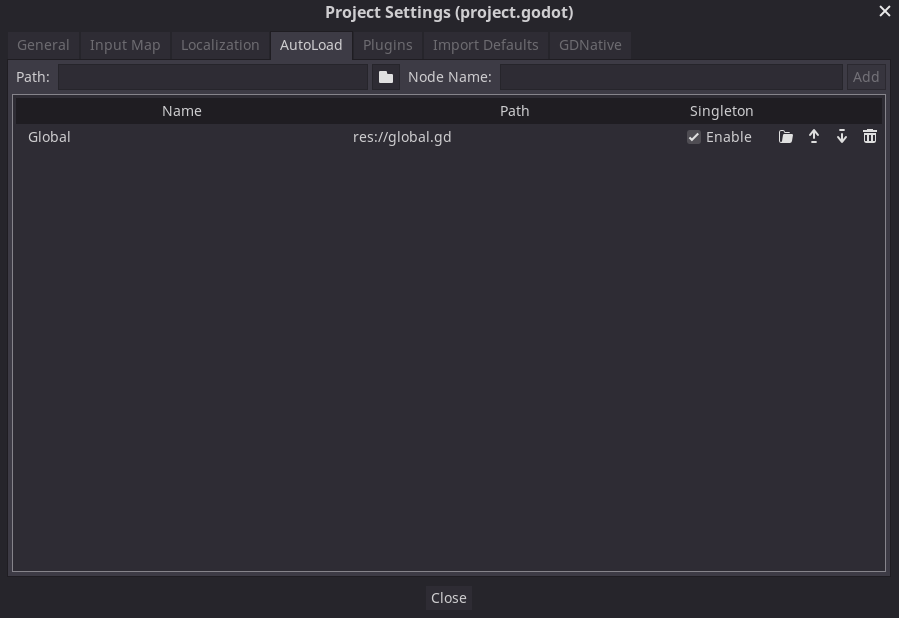Switch to the General tab
899x618 pixels.
coord(43,45)
